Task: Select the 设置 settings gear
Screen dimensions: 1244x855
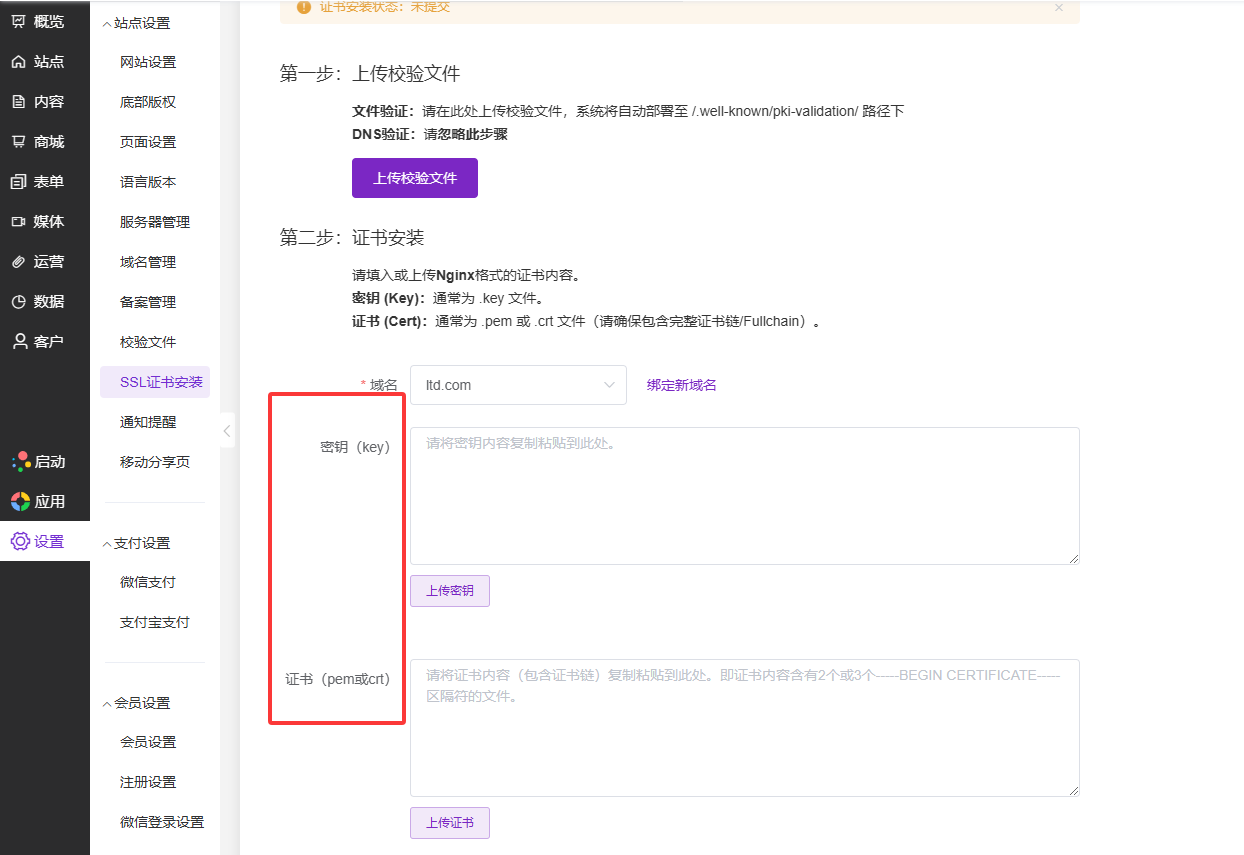Action: click(20, 541)
